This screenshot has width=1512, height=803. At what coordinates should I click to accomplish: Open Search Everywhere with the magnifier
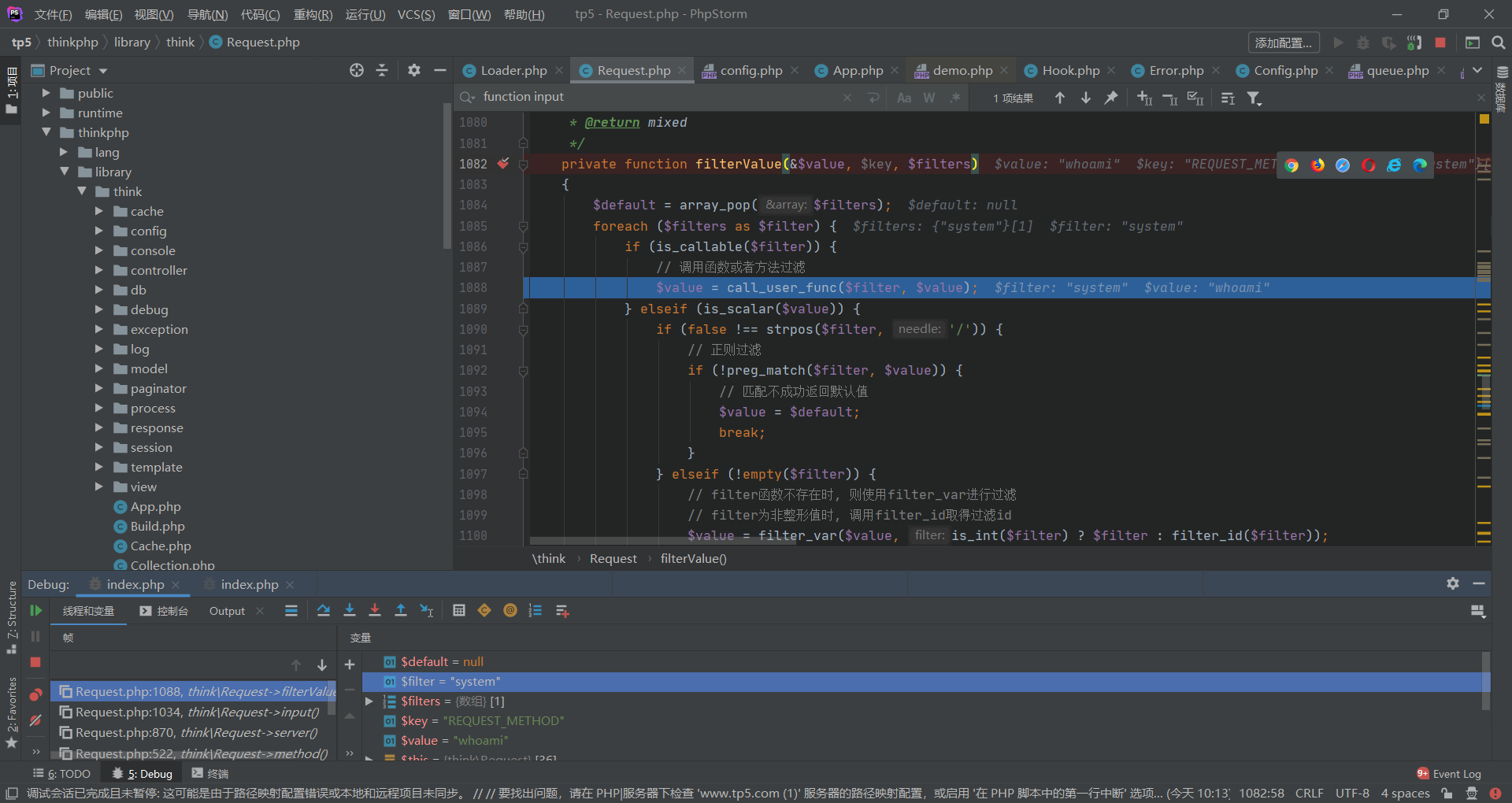(1498, 43)
